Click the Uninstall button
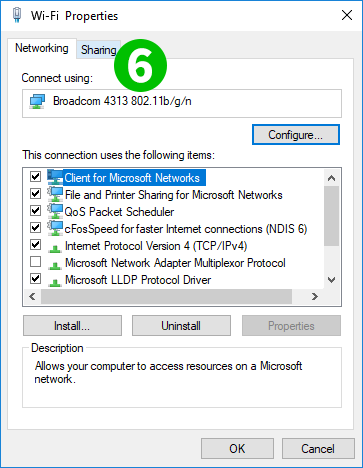Screen dimensions: 363x468 pyautogui.click(x=181, y=326)
